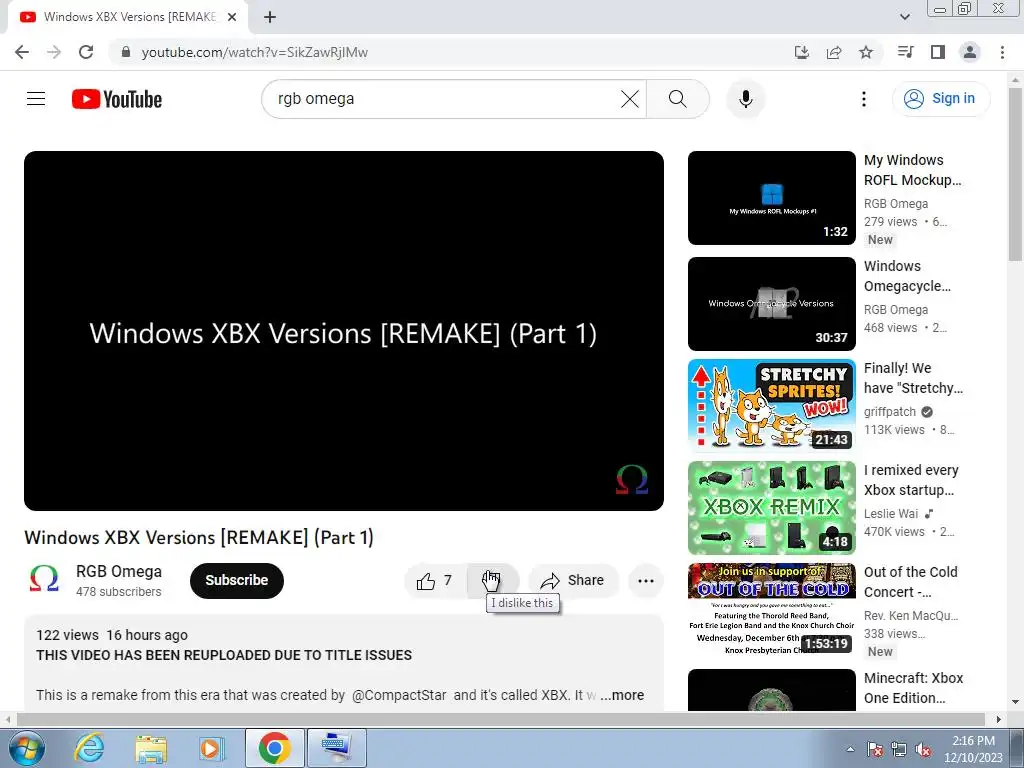Click the Sign in button
This screenshot has width=1024, height=768.
(x=941, y=99)
